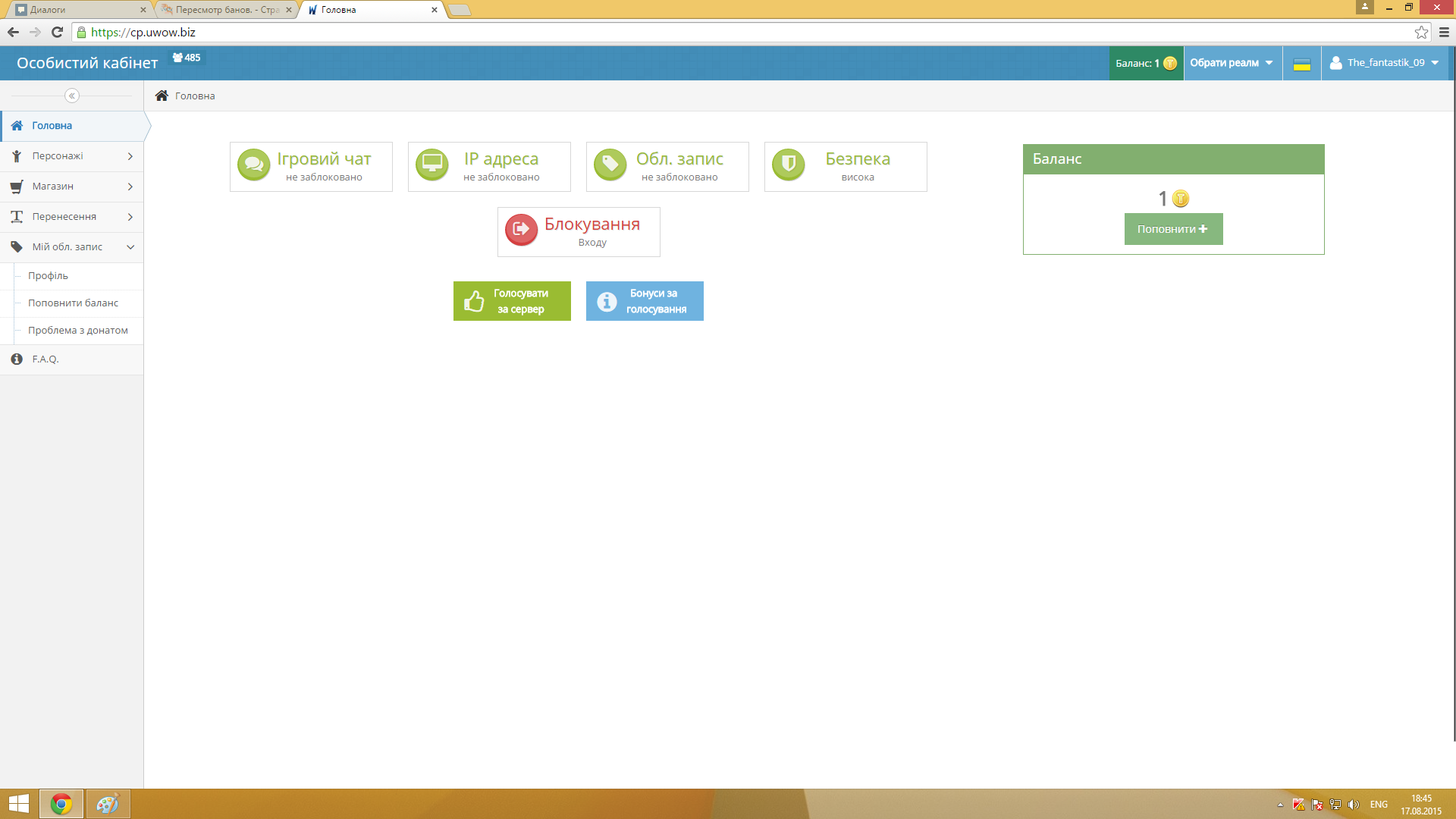The height and width of the screenshot is (819, 1456).
Task: Switch to the Диалоги browser tab
Action: coord(76,10)
